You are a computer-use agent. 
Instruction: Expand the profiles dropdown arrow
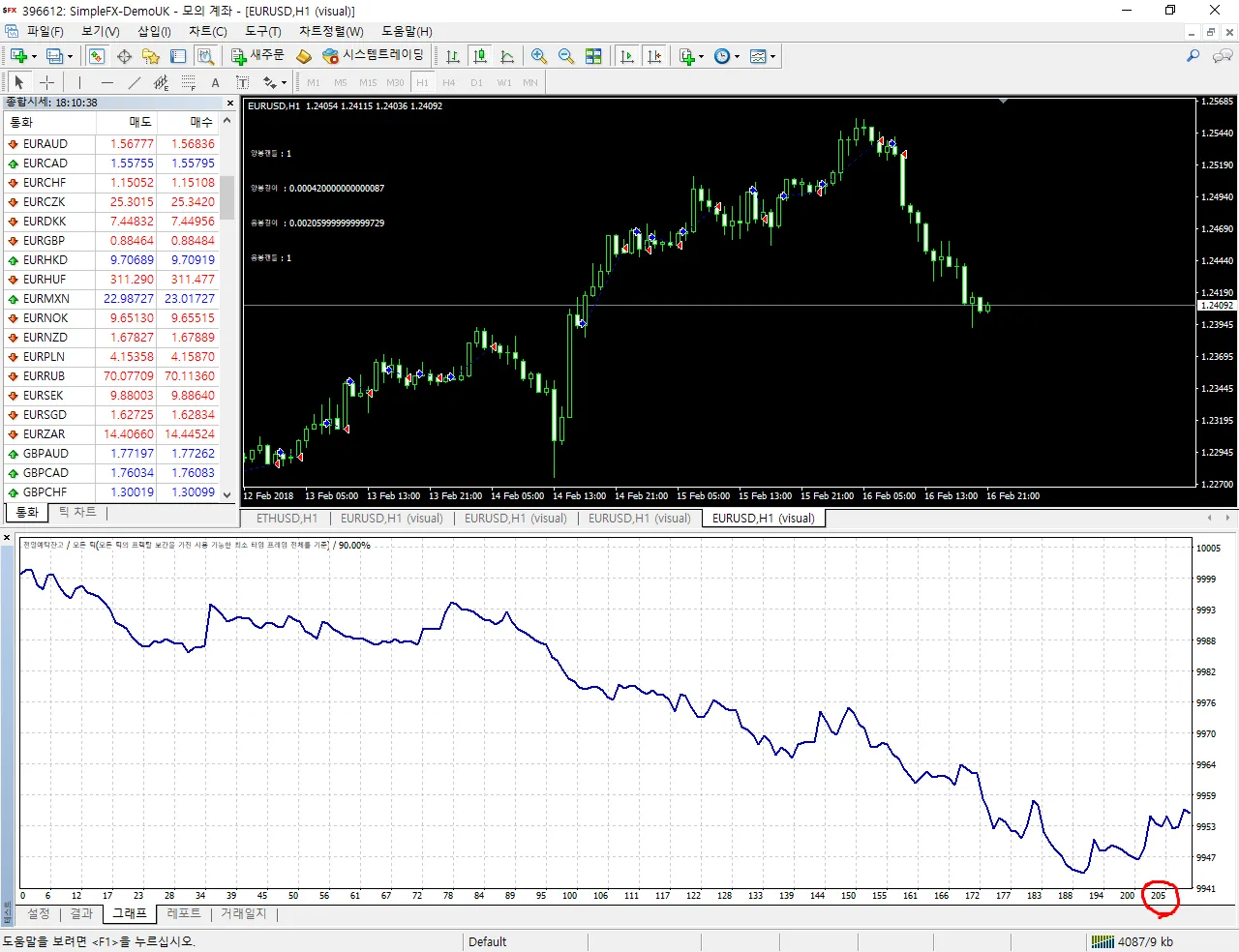pyautogui.click(x=70, y=56)
